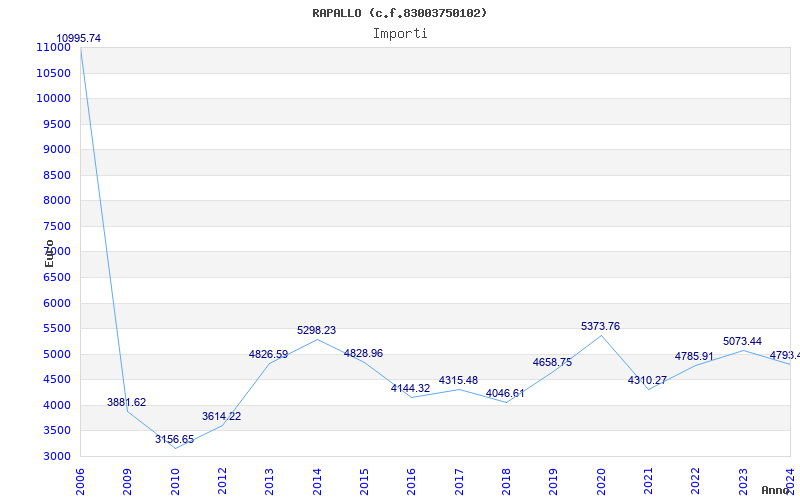Click the x-axis year 2020
This screenshot has height=500, width=800.
(x=601, y=482)
